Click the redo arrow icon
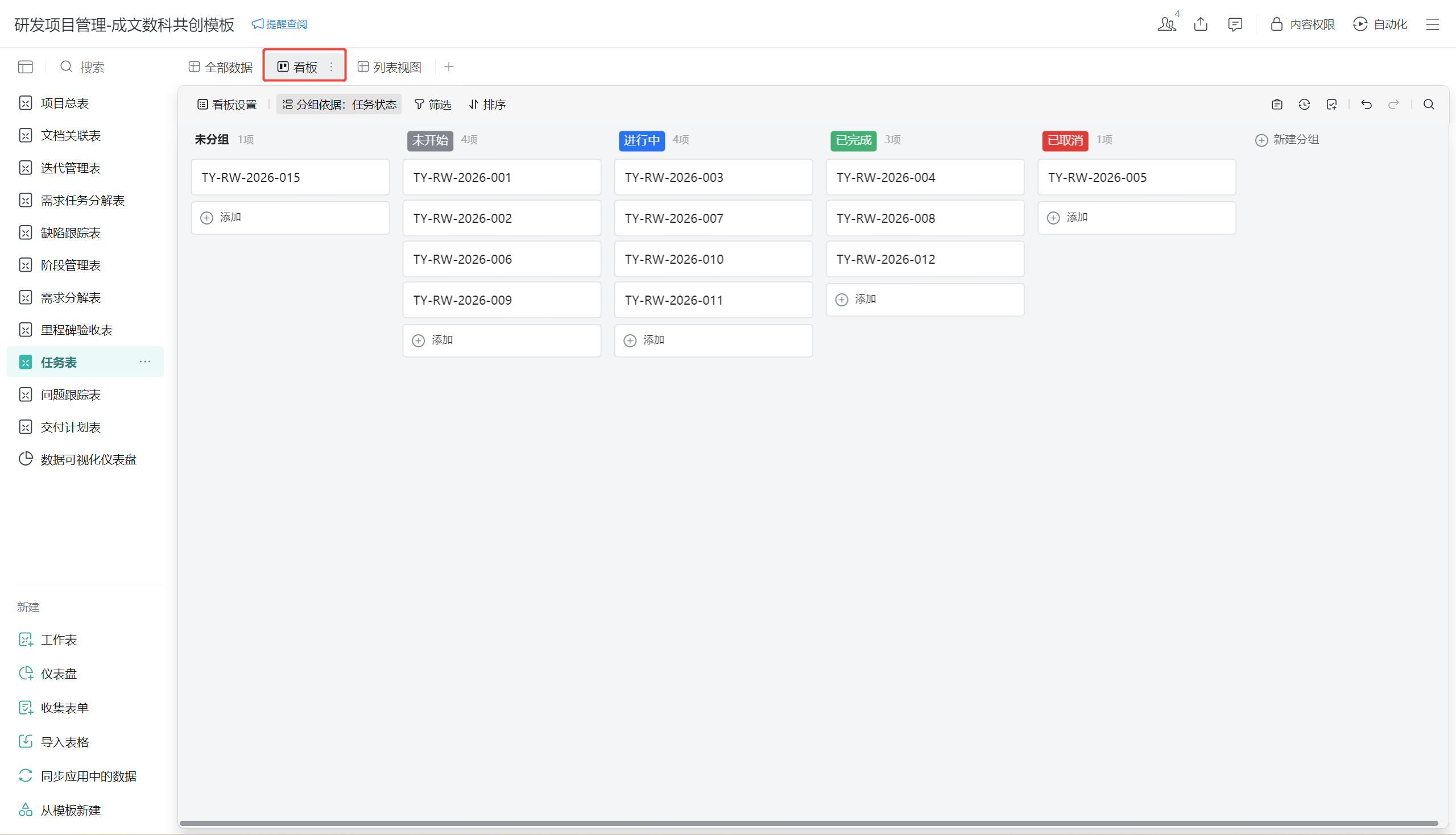Image resolution: width=1456 pixels, height=835 pixels. [x=1393, y=105]
